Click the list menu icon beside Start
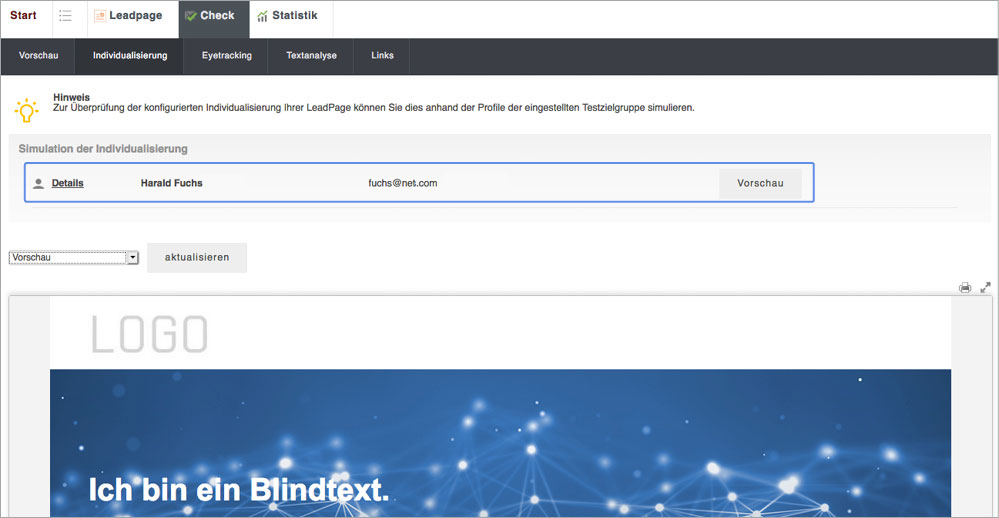The image size is (999, 518). (x=65, y=16)
